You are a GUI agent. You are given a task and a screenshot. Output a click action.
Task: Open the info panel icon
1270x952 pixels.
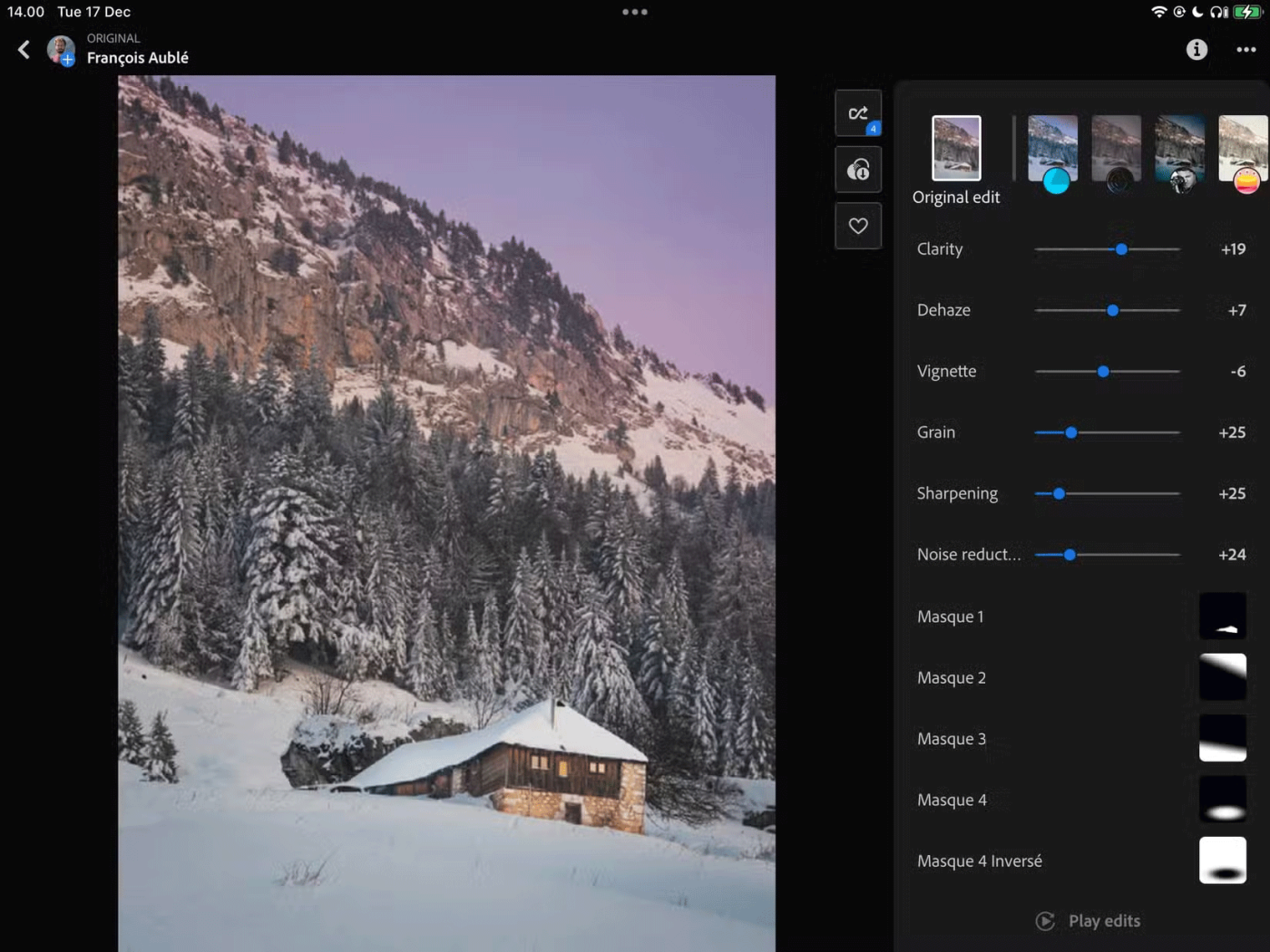point(1197,50)
